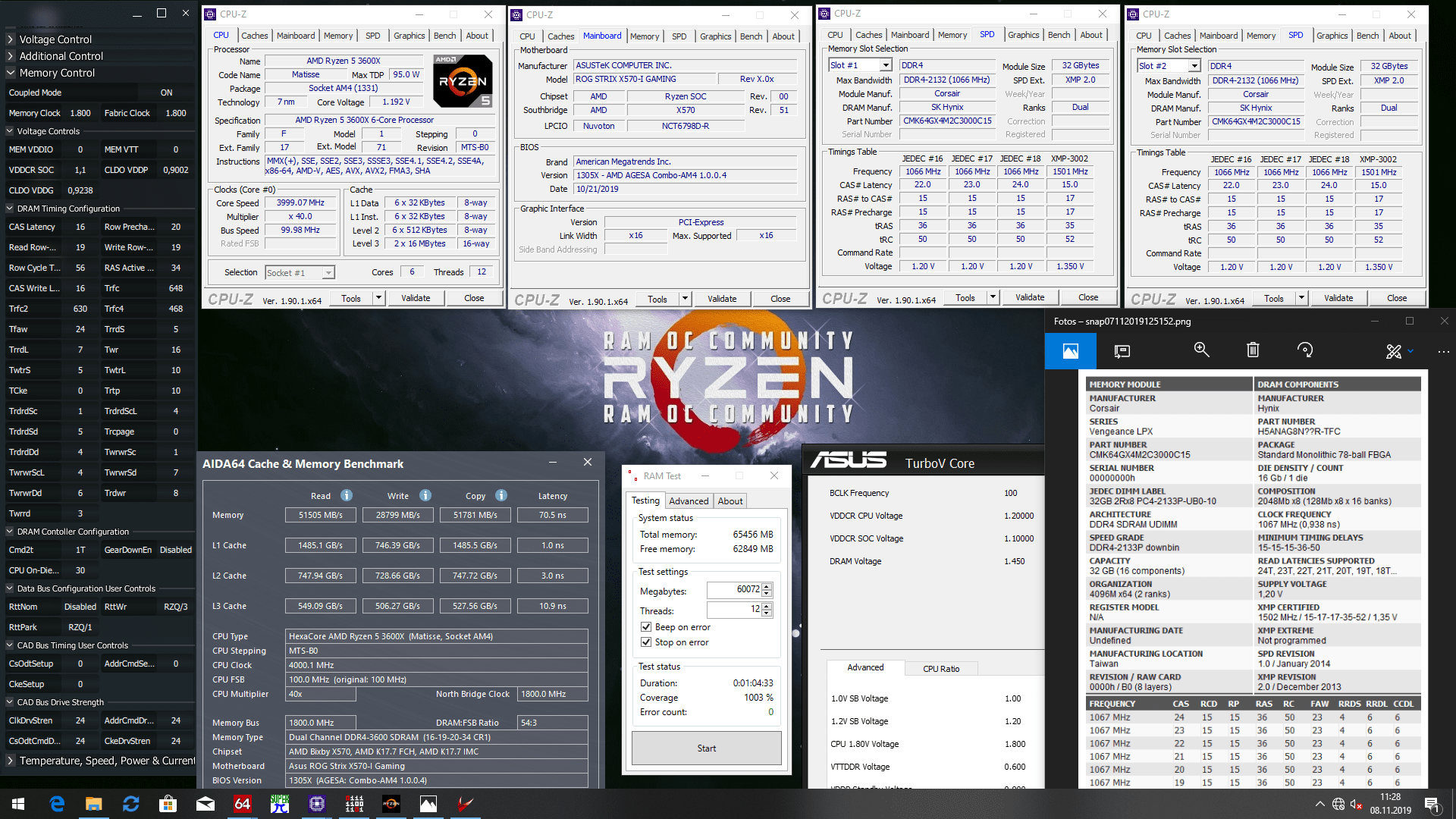
Task: Open the Slot #1 memory slot dropdown
Action: pos(886,65)
